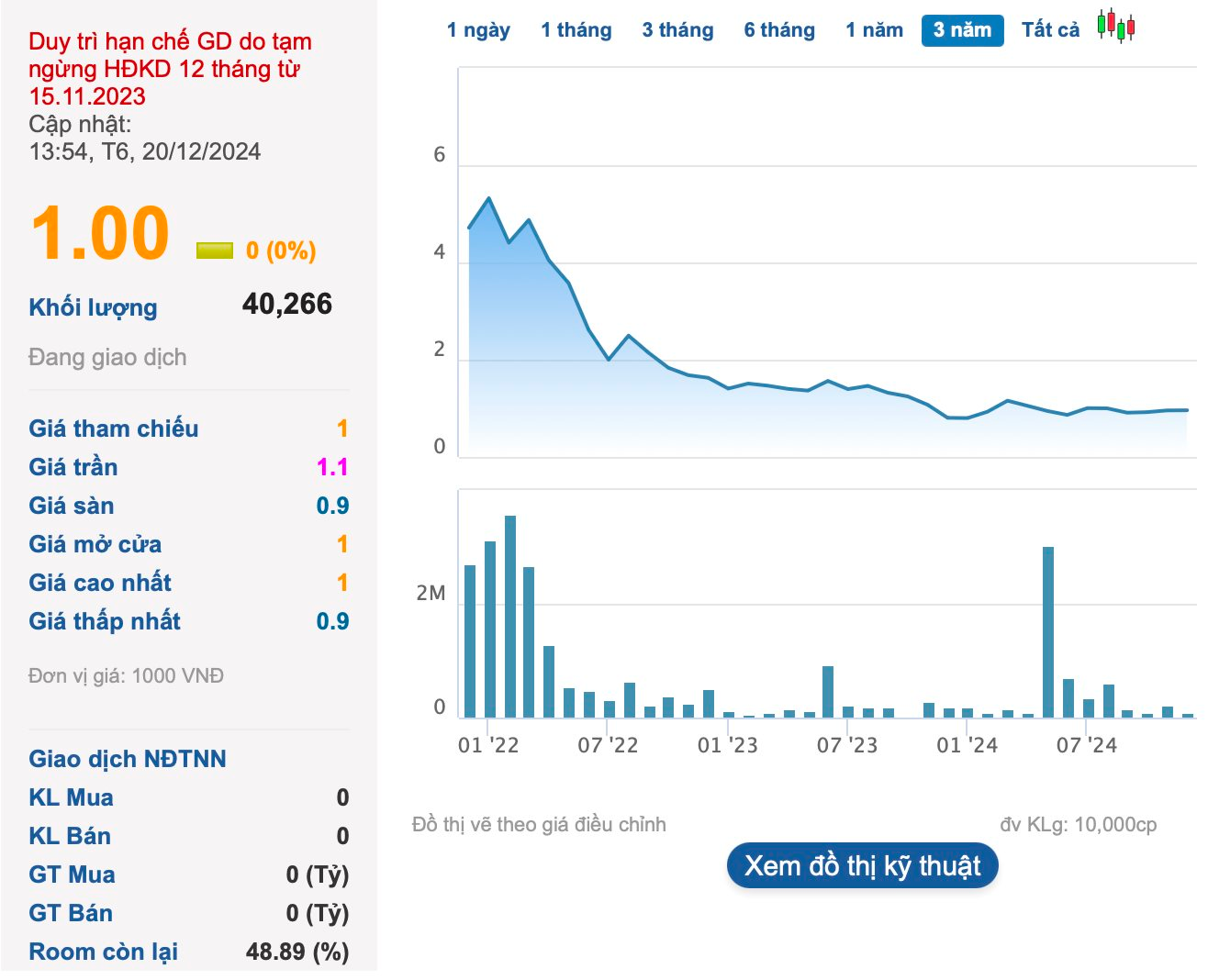Click the KL Mua label
The width and height of the screenshot is (1208, 980).
point(72,797)
